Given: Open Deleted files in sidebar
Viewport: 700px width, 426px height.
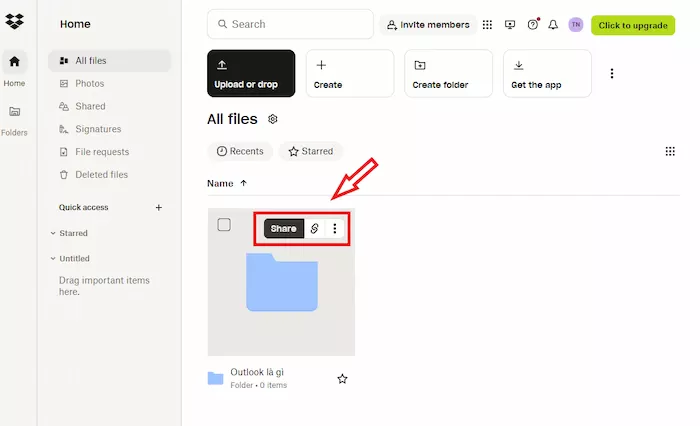Looking at the screenshot, I should [100, 175].
